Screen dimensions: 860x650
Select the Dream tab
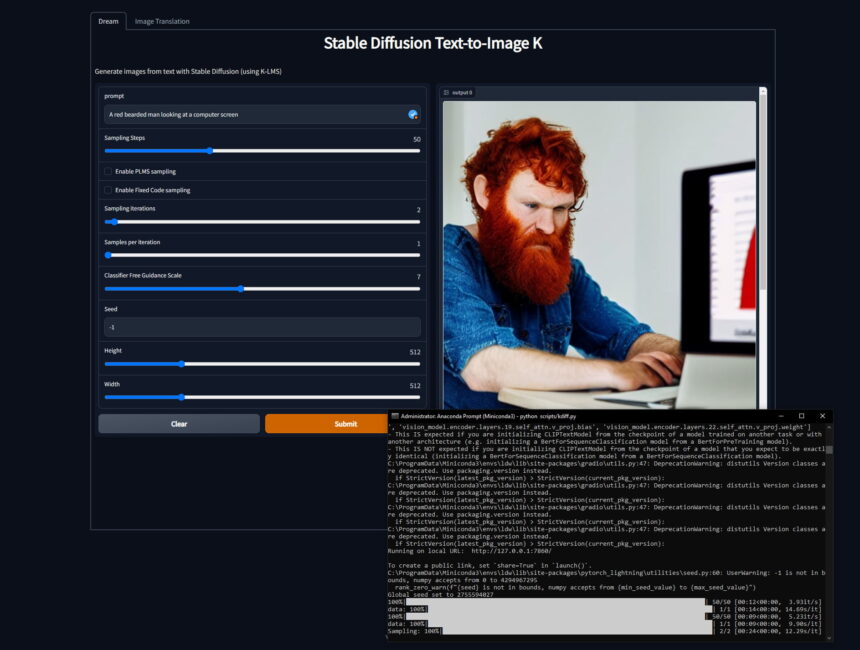coord(108,21)
